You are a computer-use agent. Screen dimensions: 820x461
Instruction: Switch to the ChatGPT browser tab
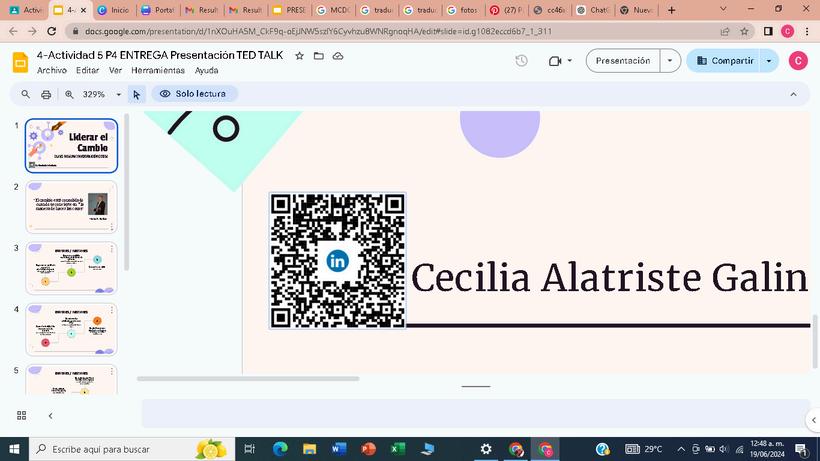(x=594, y=10)
